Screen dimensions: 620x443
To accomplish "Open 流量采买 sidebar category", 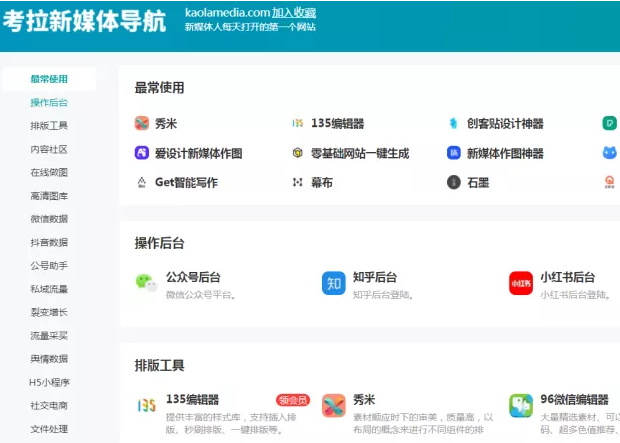I will click(x=49, y=335).
